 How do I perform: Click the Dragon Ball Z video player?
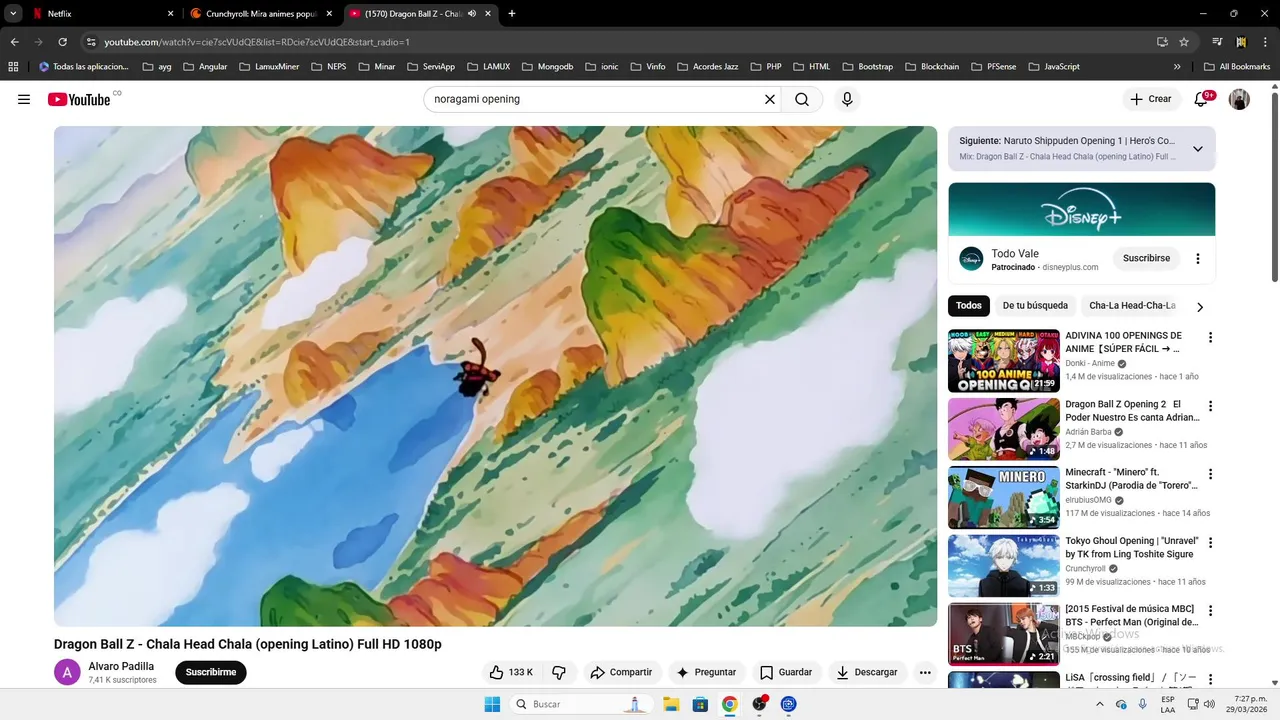(x=495, y=376)
